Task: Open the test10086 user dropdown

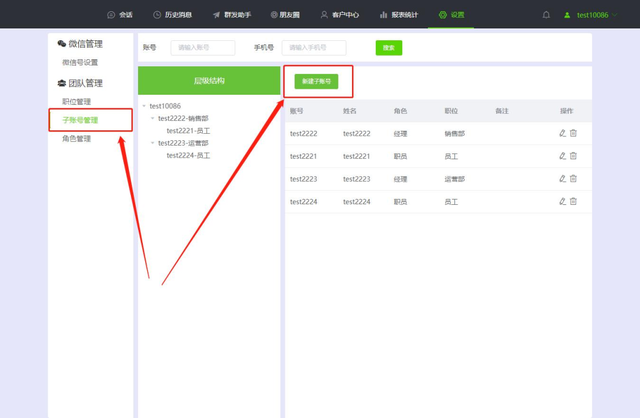Action: pos(591,15)
